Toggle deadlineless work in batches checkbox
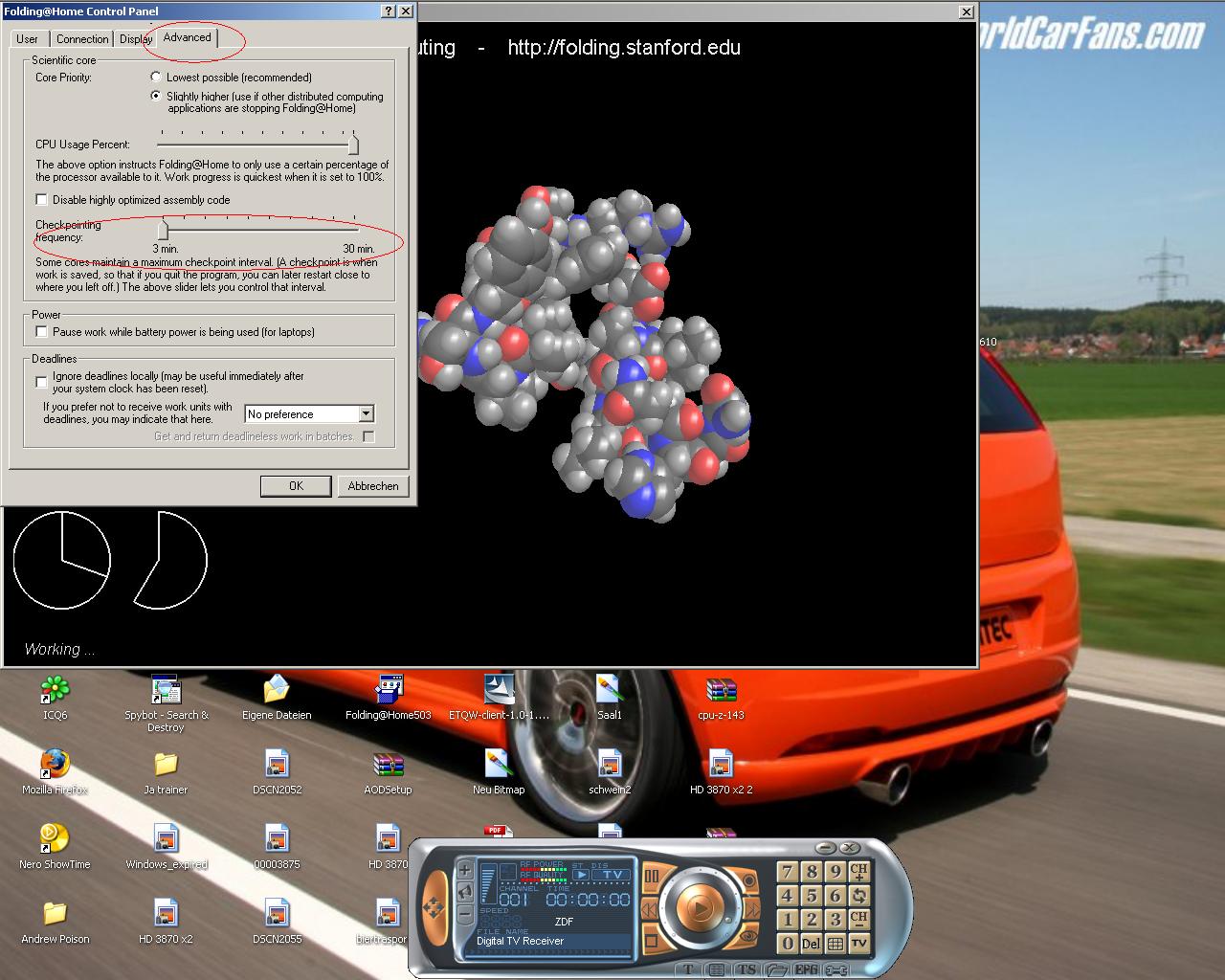Screen dimensions: 1225x980 click(368, 436)
